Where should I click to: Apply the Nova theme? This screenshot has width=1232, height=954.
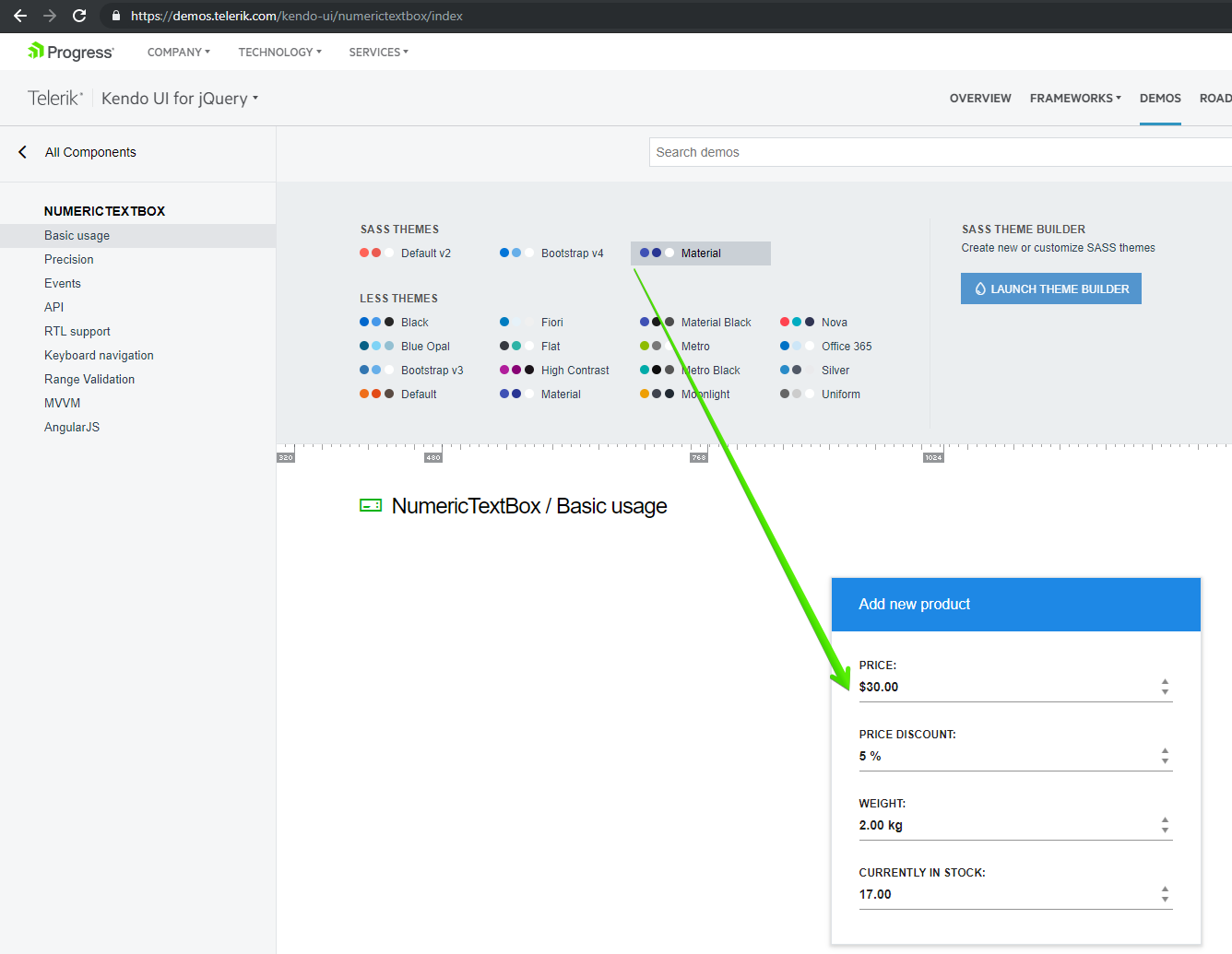[813, 323]
